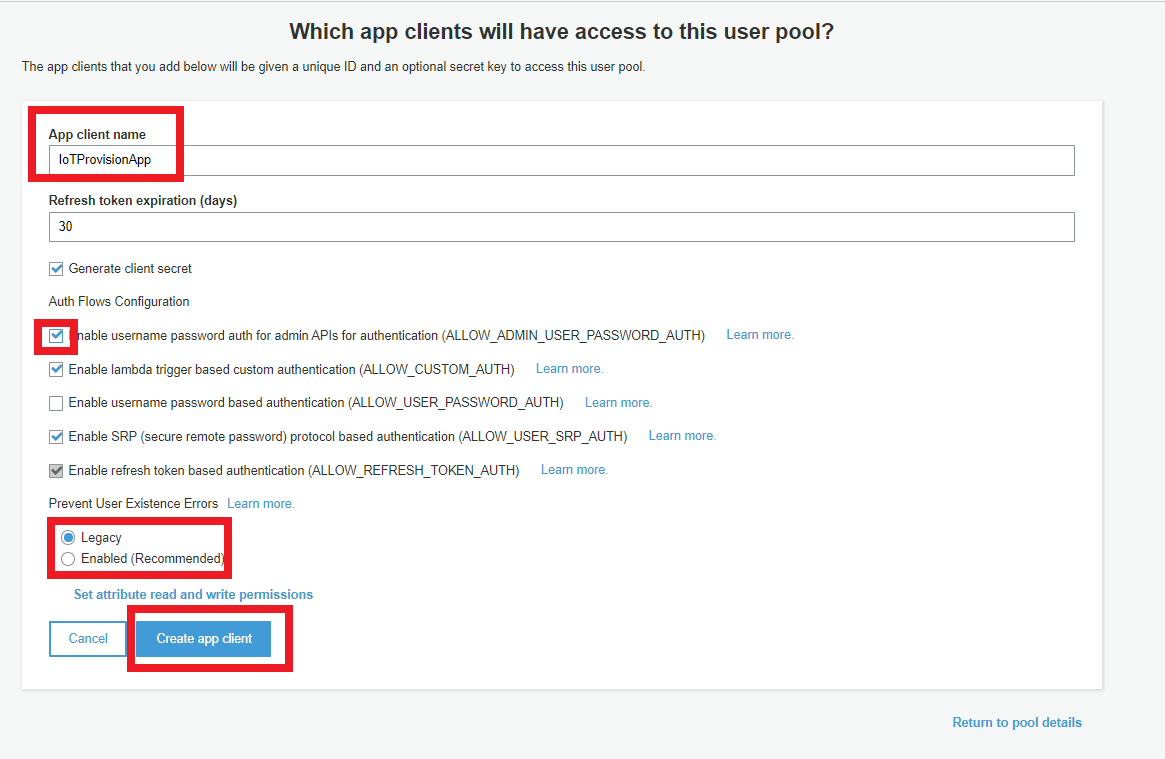
Task: Click the 'Prevent User Existence Errors' label
Action: coord(134,504)
